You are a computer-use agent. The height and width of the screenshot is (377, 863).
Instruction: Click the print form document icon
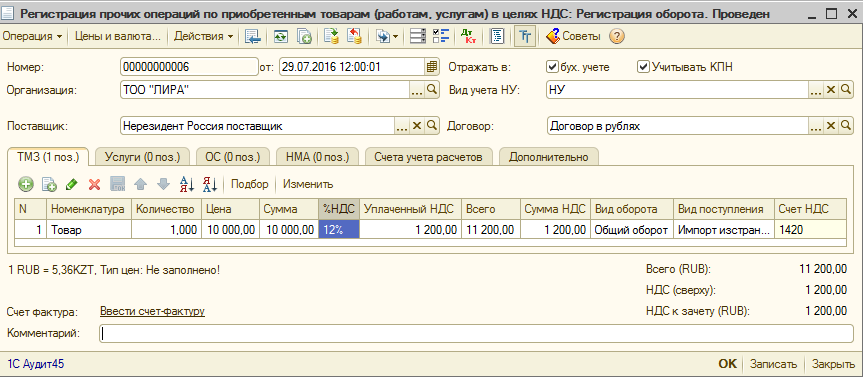497,37
